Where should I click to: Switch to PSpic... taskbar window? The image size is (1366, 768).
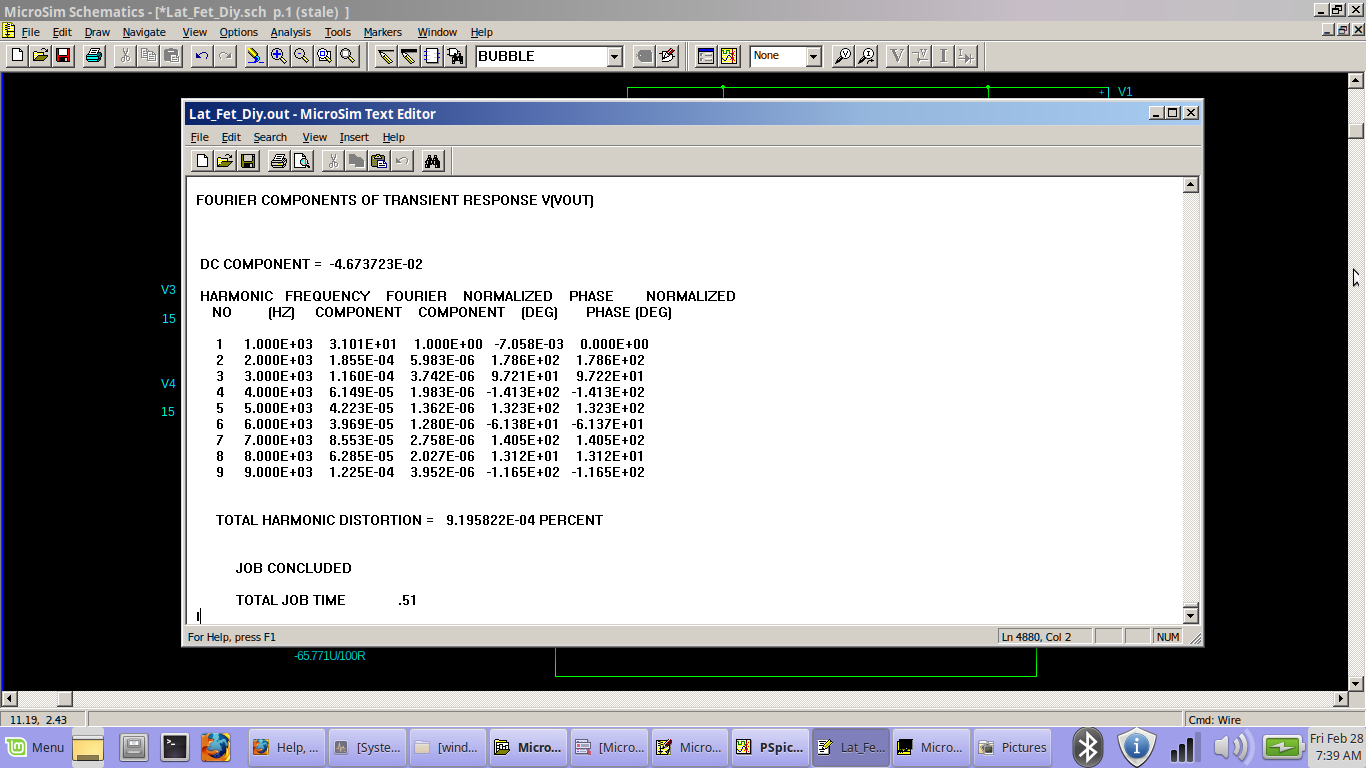tap(769, 747)
